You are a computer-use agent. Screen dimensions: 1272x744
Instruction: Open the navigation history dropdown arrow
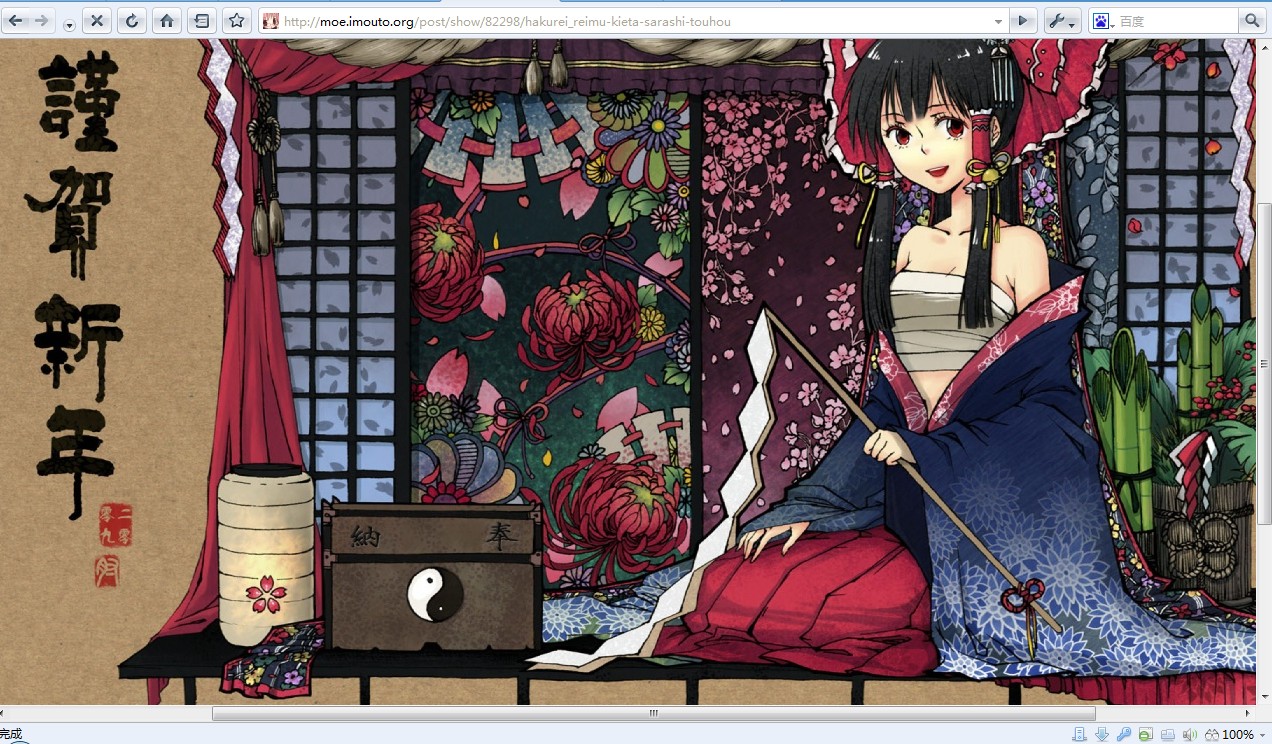[69, 24]
